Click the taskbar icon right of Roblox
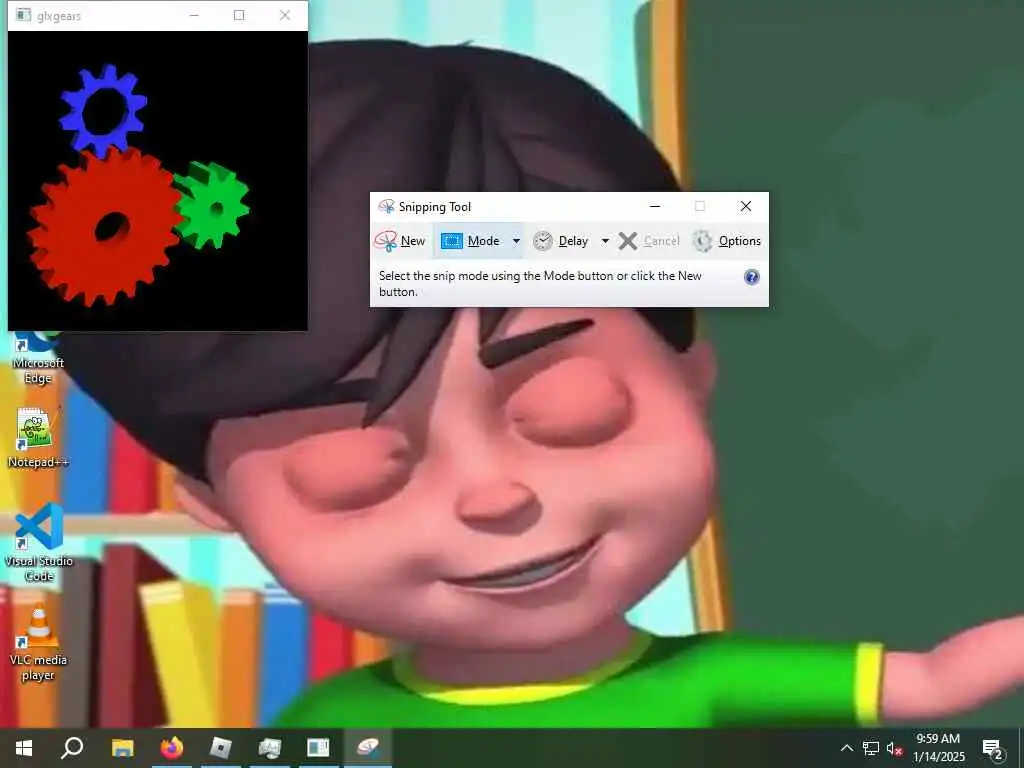The image size is (1024, 768). click(x=269, y=748)
